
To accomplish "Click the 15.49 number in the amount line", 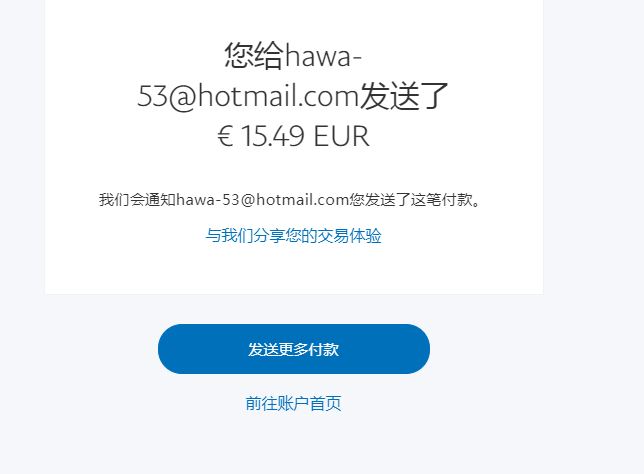I will point(272,136).
